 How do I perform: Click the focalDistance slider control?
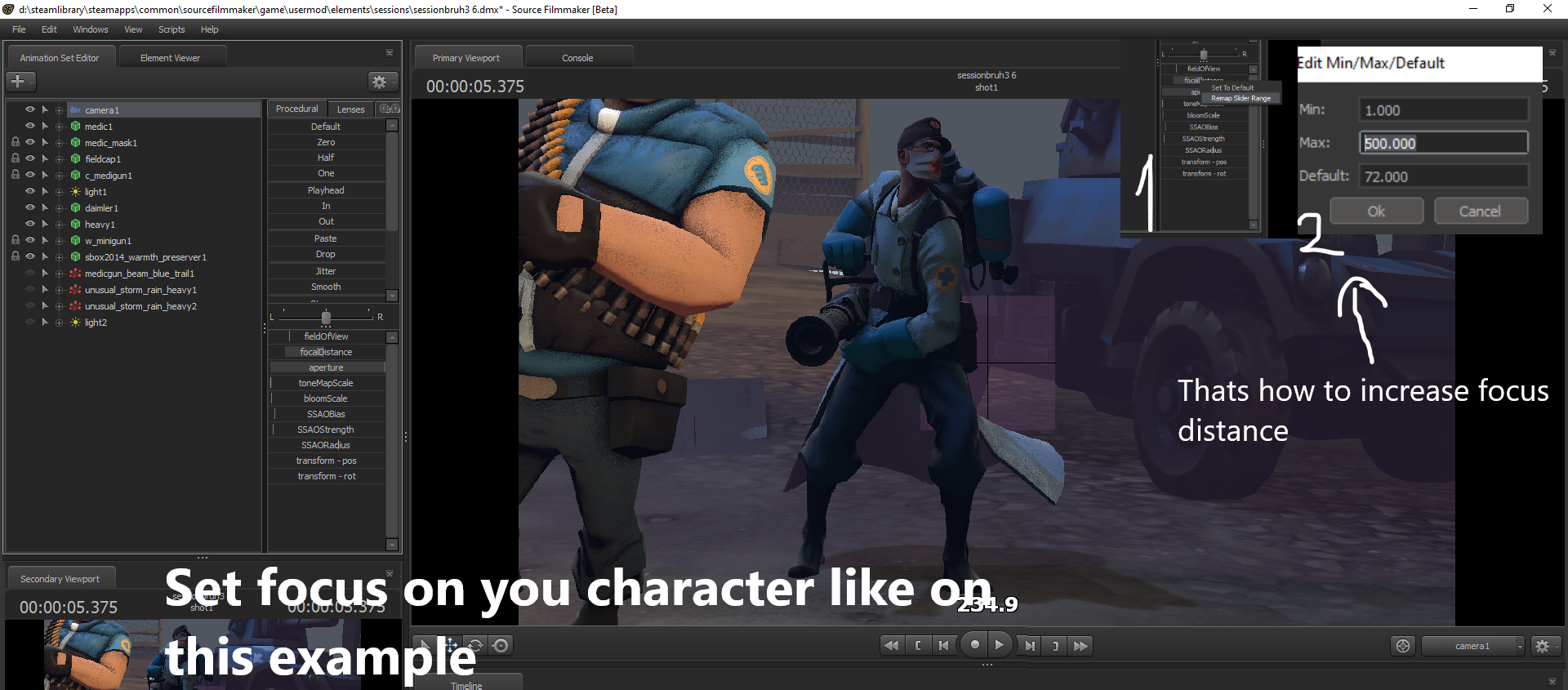327,352
